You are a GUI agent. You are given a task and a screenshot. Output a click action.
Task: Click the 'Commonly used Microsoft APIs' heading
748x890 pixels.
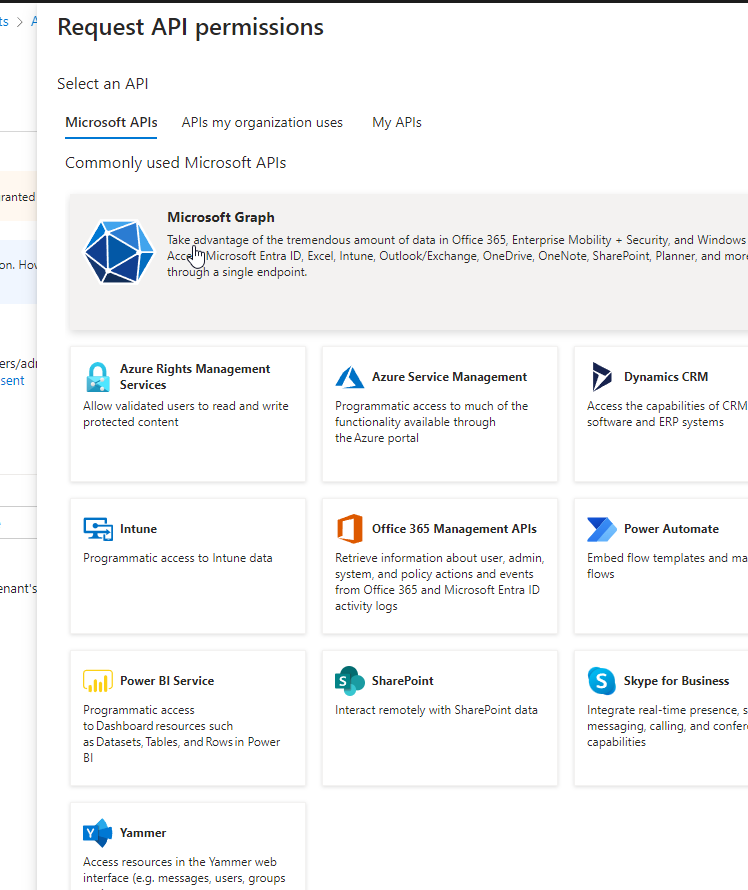[175, 163]
